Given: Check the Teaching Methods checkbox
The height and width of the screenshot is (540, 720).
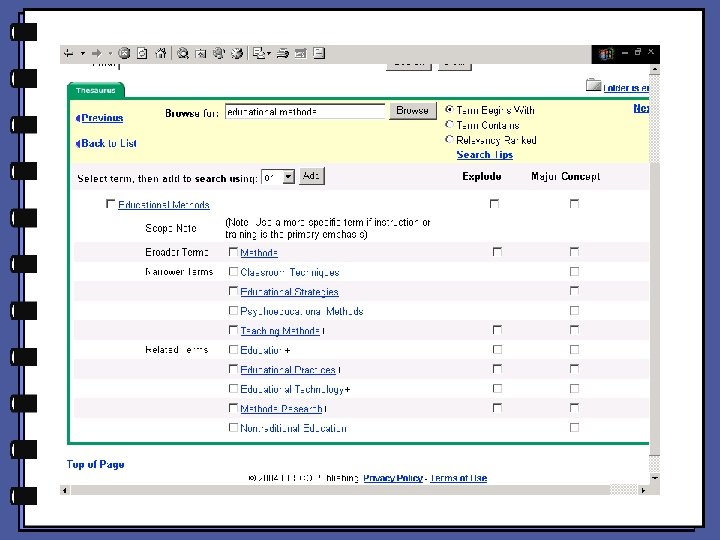Looking at the screenshot, I should coord(233,330).
